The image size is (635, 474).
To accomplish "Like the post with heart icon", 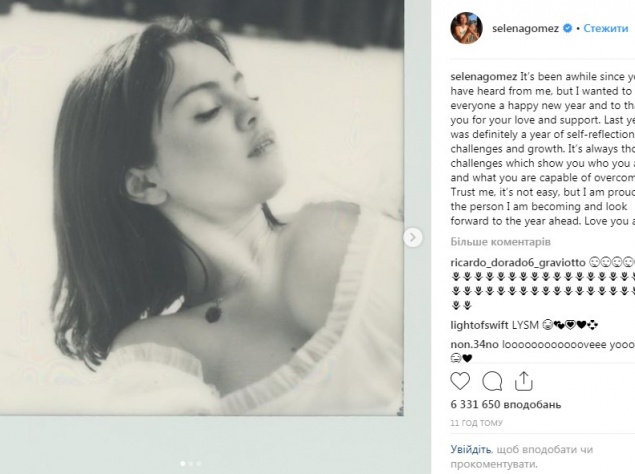I will coord(460,380).
